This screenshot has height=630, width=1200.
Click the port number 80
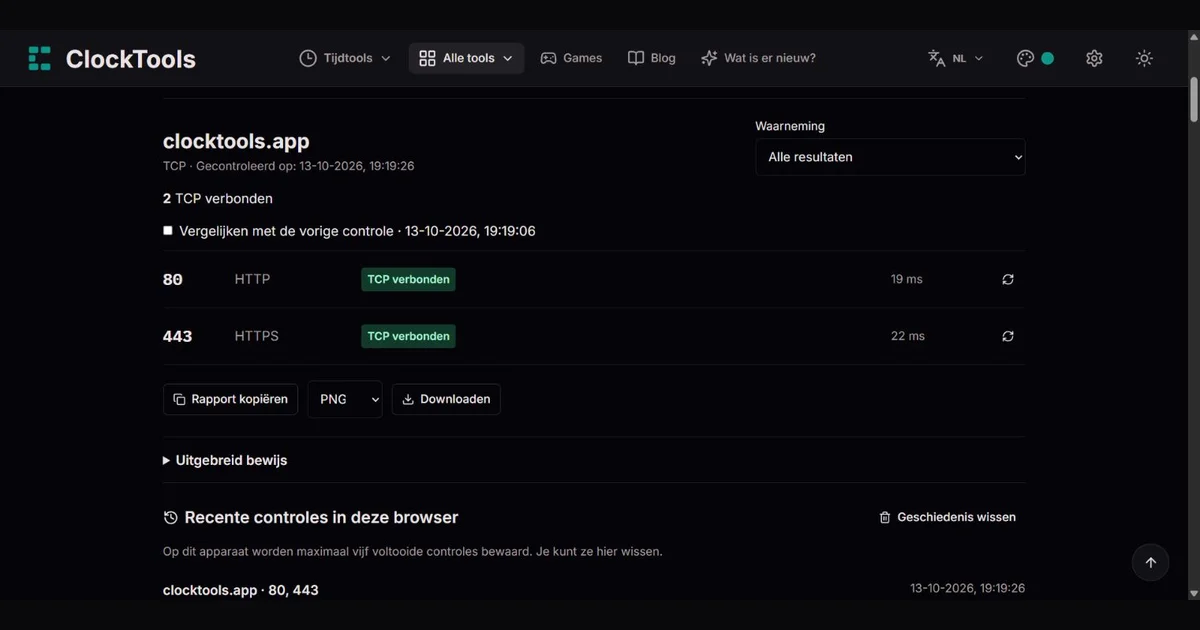173,279
